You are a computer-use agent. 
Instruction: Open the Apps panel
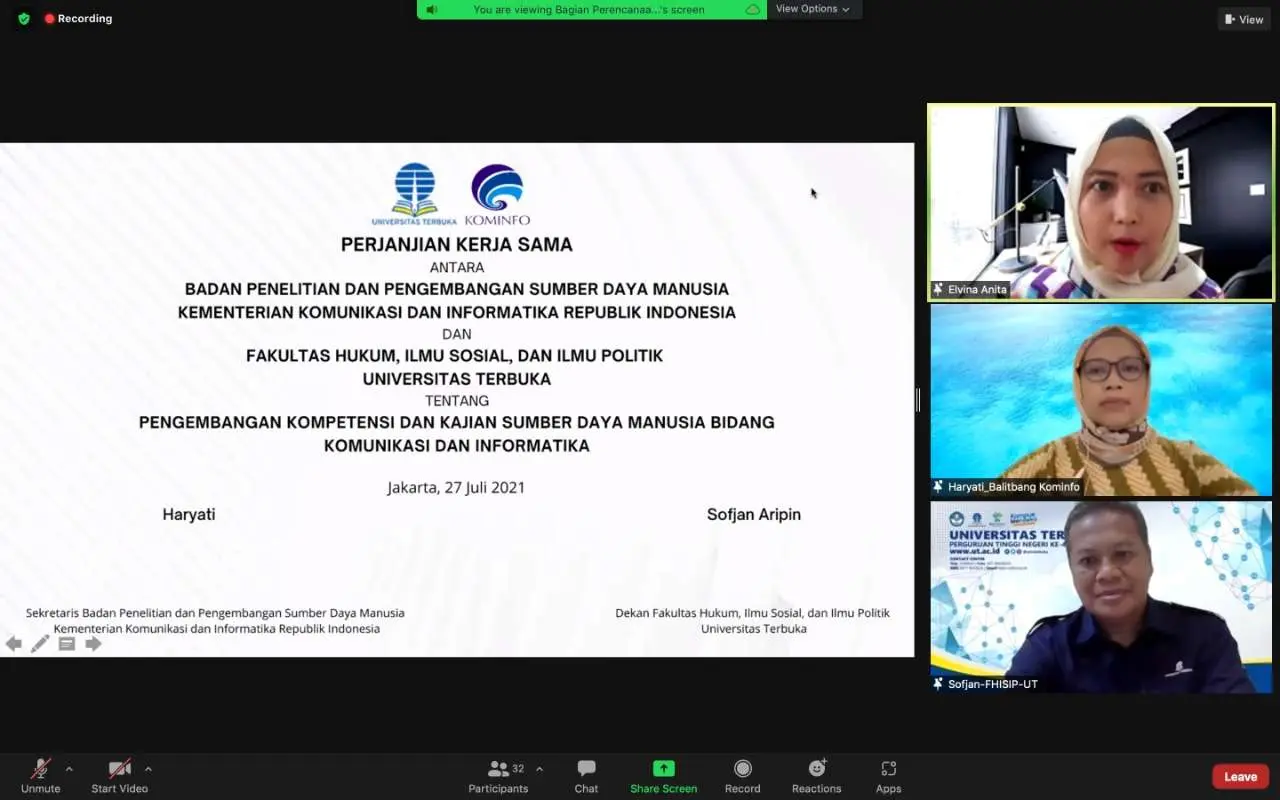pyautogui.click(x=888, y=775)
